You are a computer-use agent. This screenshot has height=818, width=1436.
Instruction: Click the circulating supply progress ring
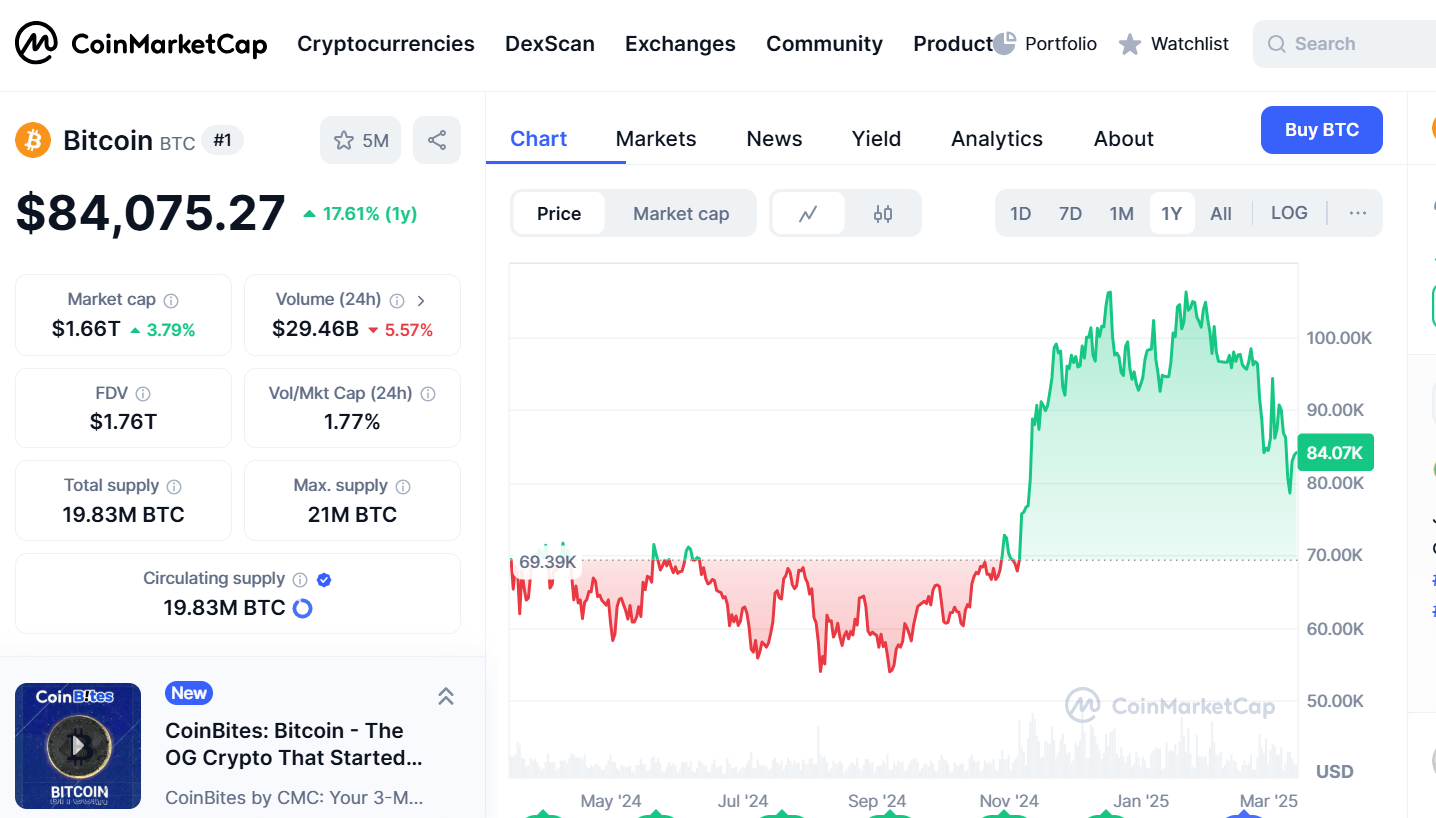tap(302, 608)
